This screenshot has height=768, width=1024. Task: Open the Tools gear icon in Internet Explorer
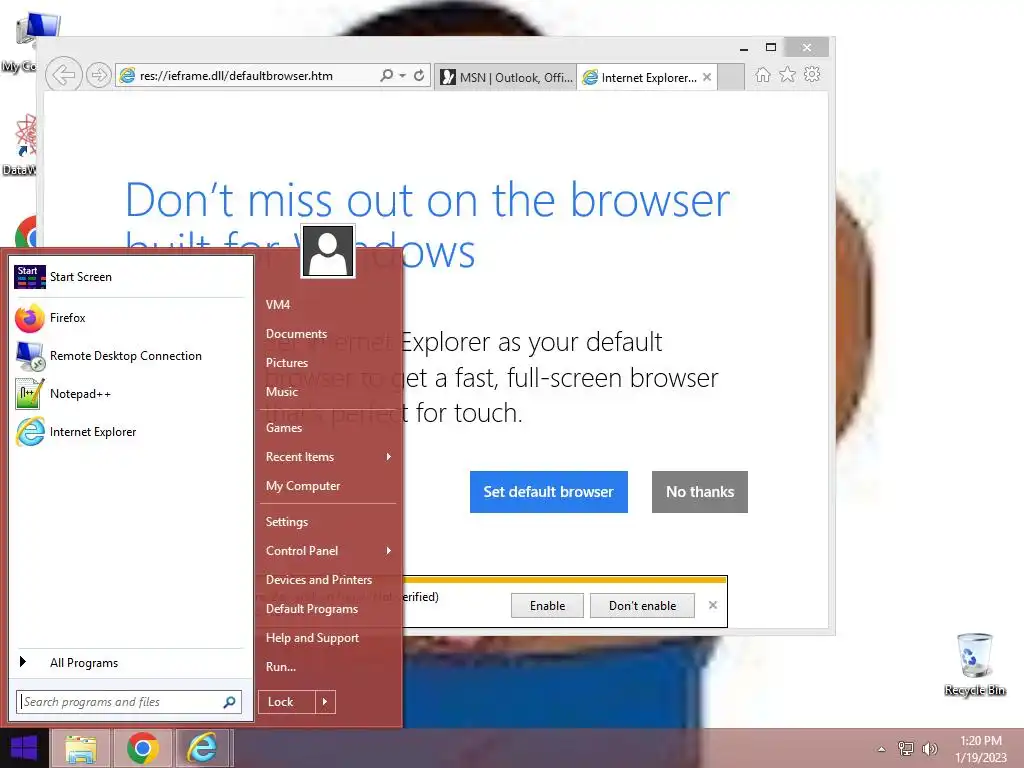click(812, 74)
